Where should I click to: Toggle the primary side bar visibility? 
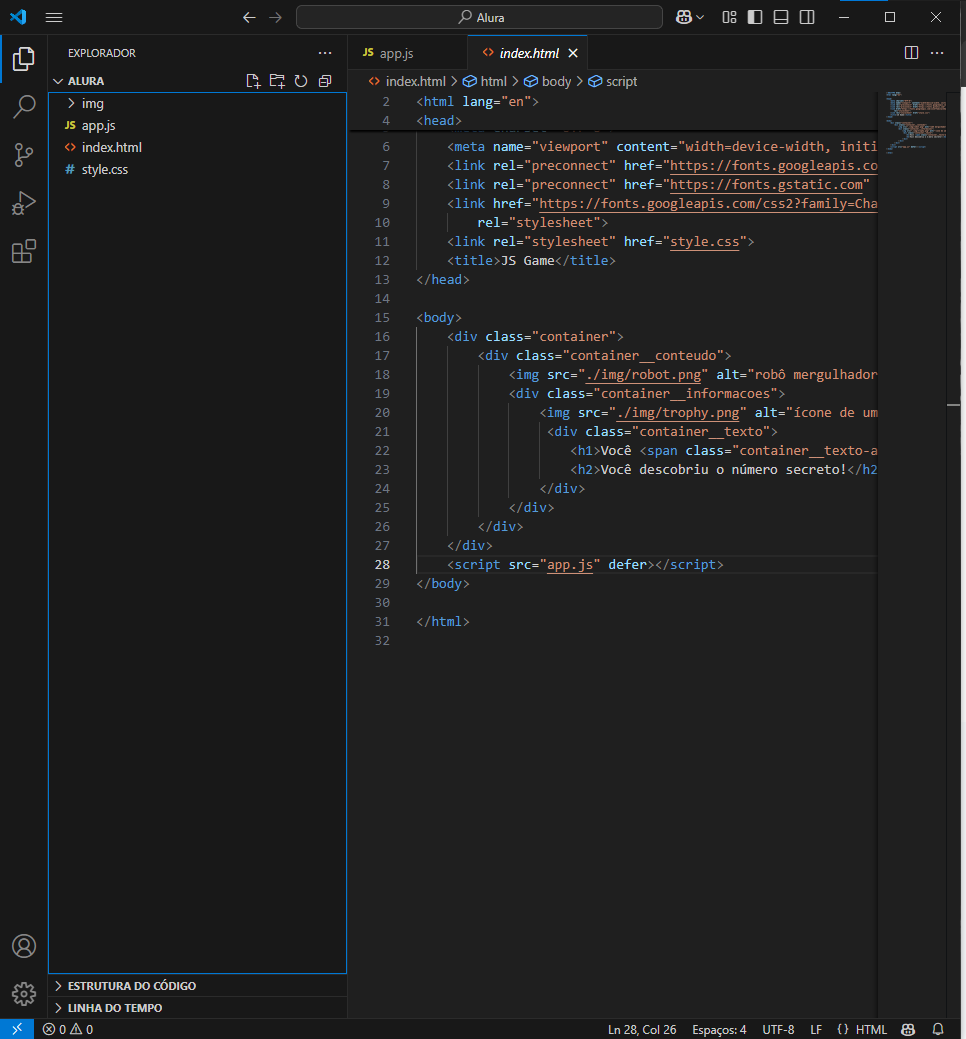pyautogui.click(x=755, y=17)
